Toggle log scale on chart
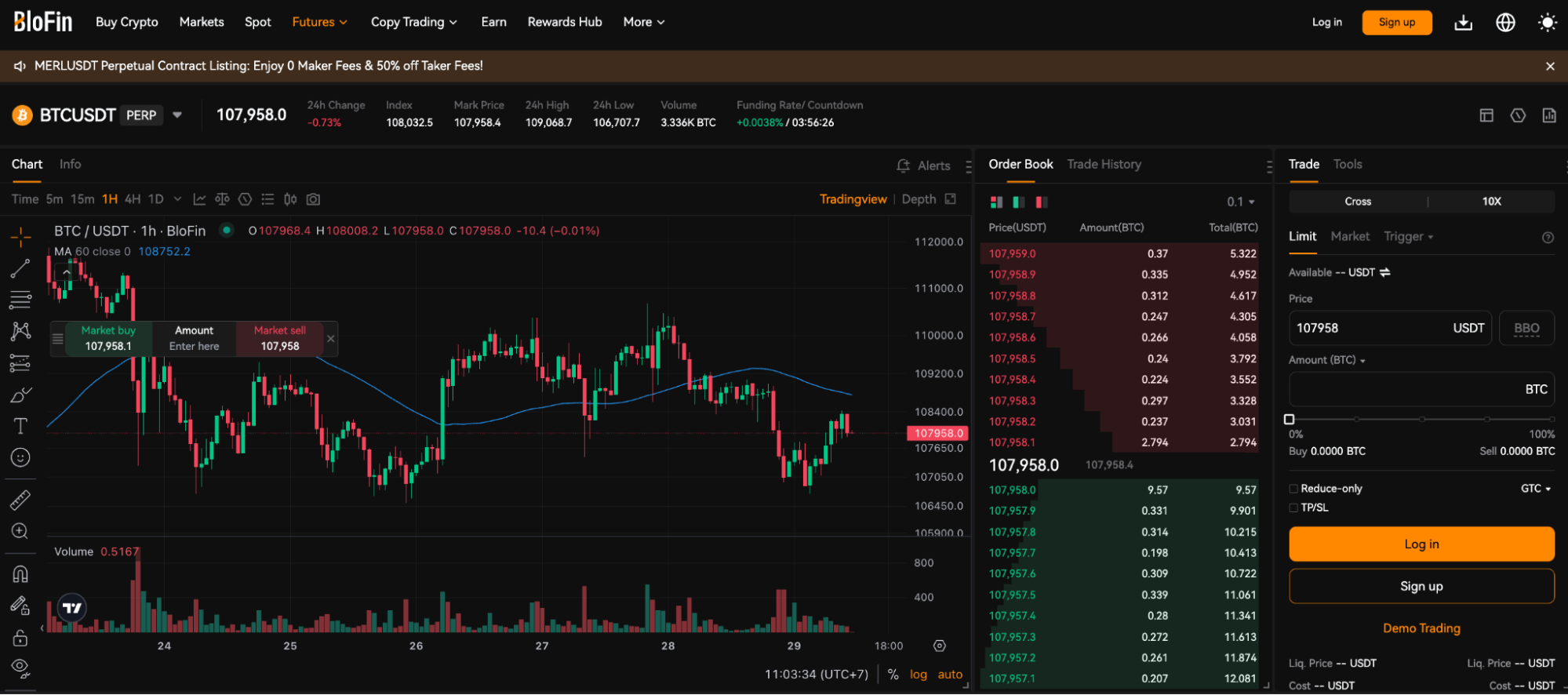This screenshot has width=1568, height=695. (x=919, y=675)
